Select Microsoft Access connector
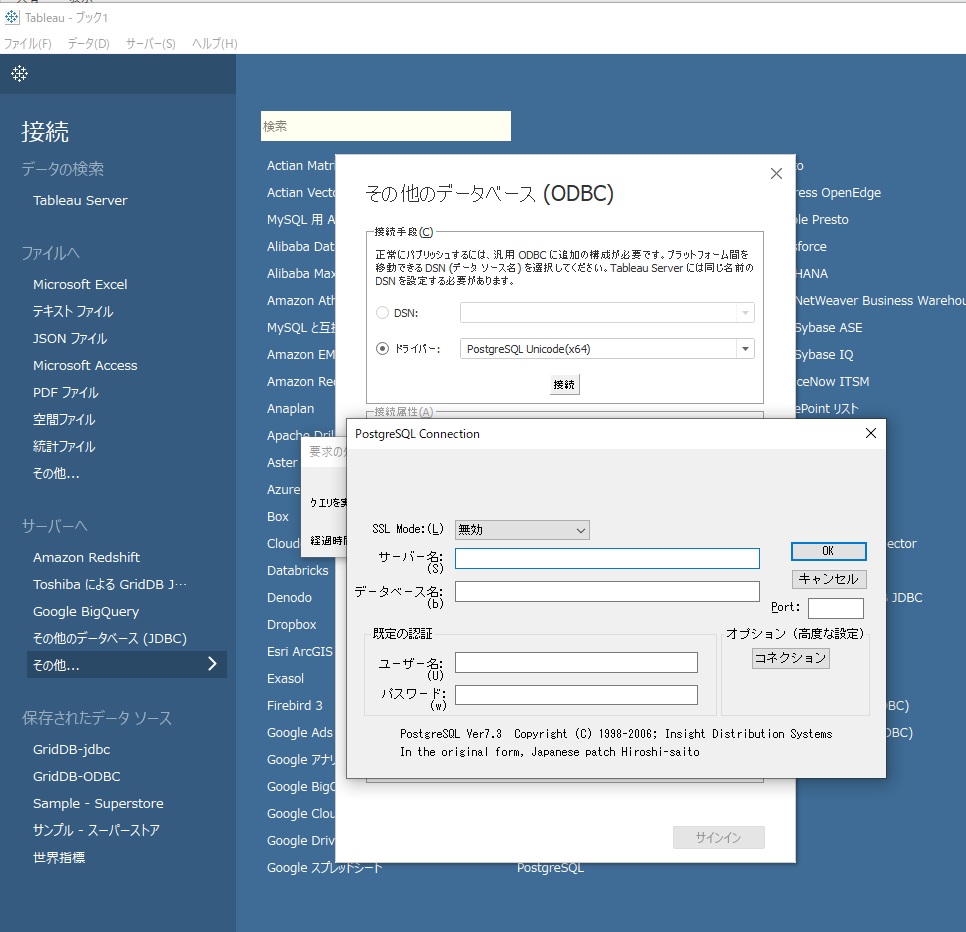Image resolution: width=966 pixels, height=932 pixels. click(x=85, y=366)
